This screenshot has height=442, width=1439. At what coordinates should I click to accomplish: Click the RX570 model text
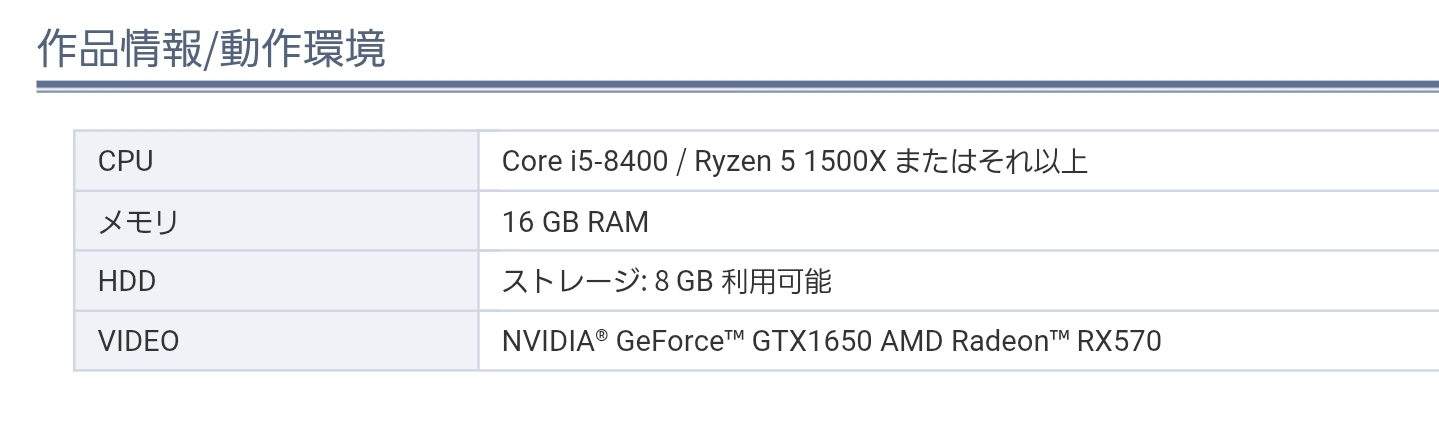click(x=1119, y=342)
